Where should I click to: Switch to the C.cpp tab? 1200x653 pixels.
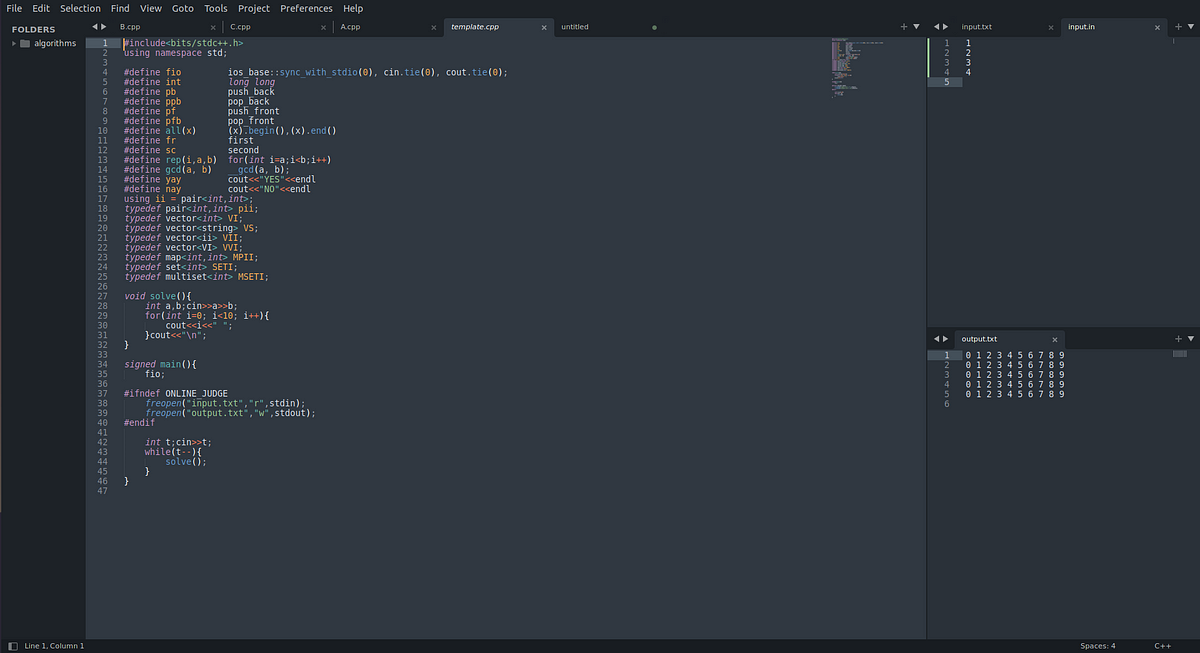(x=240, y=27)
